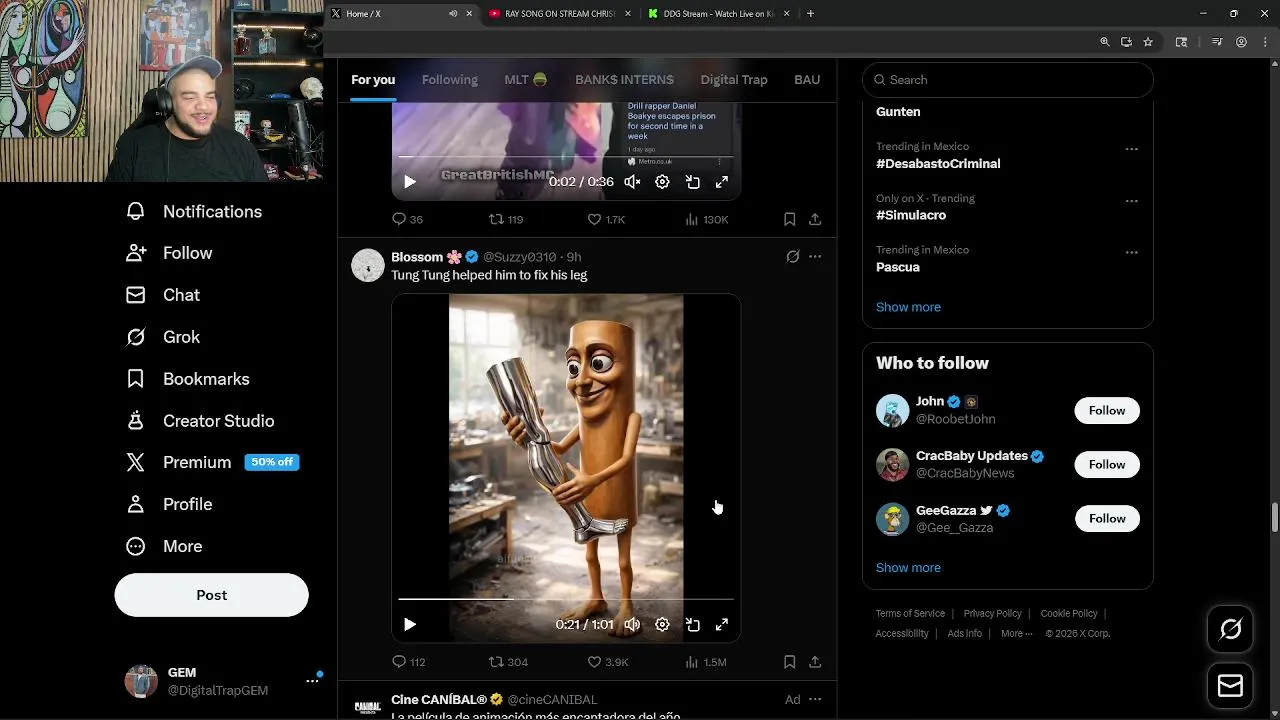Reply to Blossom's post with 112 replies
The image size is (1280, 720).
coord(408,662)
